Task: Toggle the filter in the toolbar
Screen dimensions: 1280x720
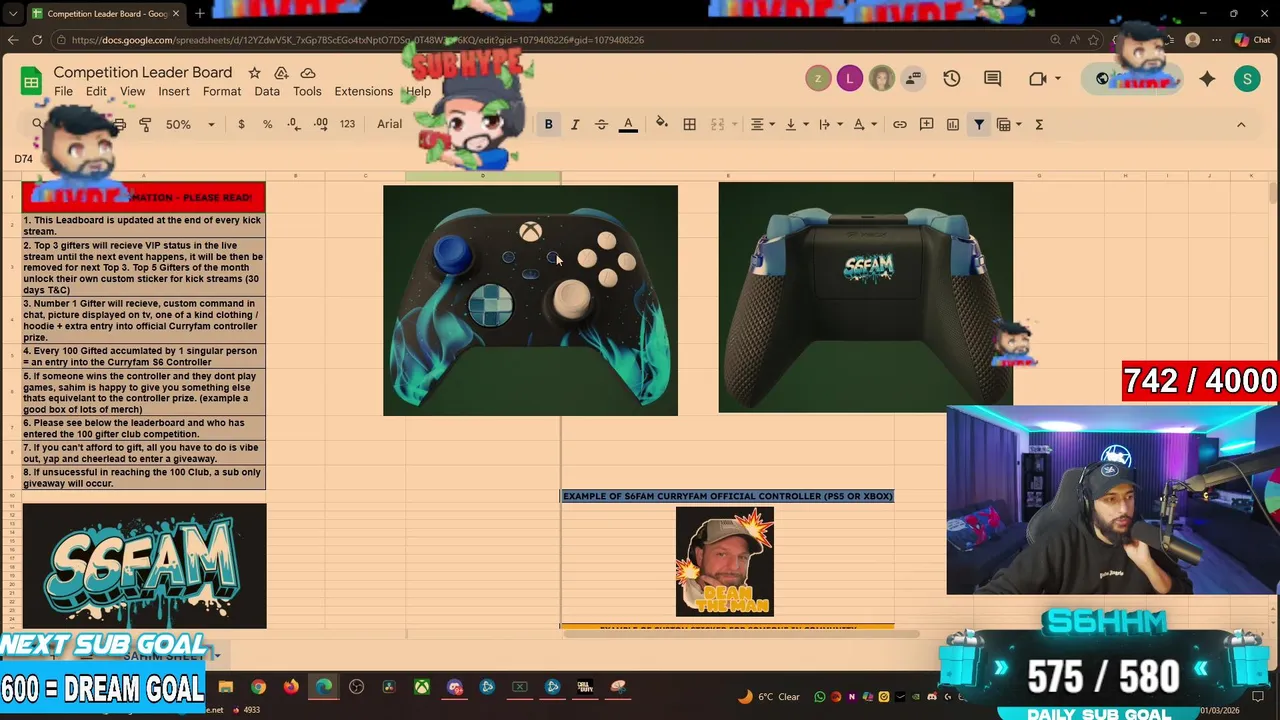Action: click(979, 124)
